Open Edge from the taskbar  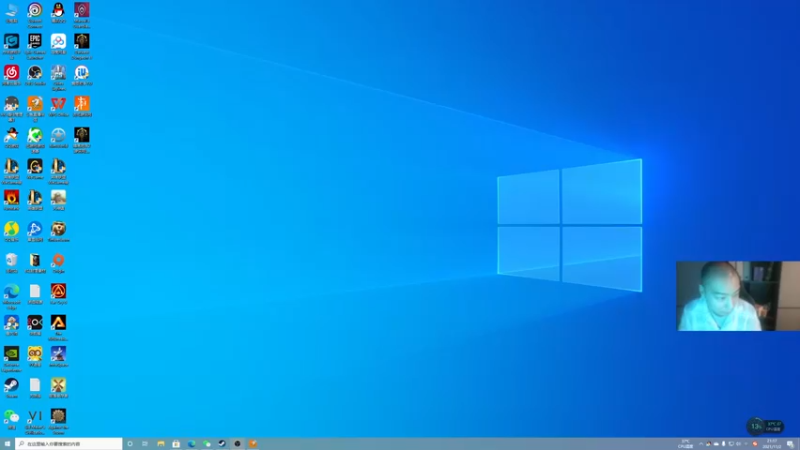(191, 444)
